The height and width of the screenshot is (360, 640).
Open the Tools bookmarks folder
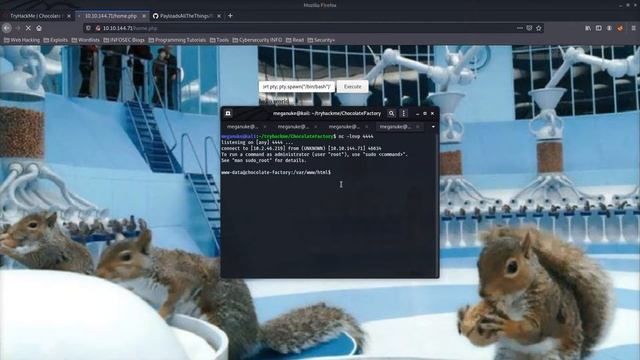pyautogui.click(x=219, y=40)
